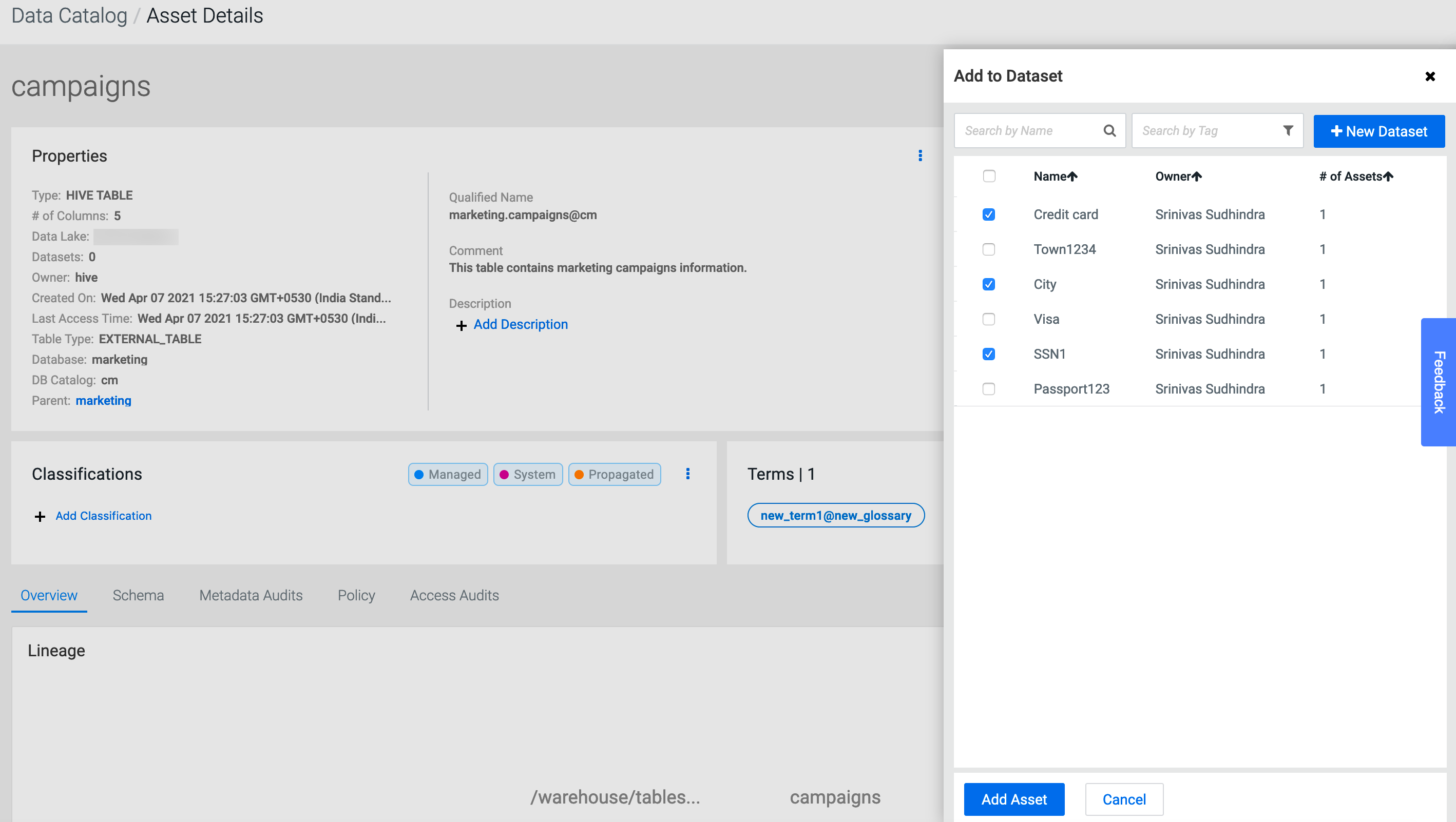Sort datasets by # of Assets arrow

coord(1388,177)
